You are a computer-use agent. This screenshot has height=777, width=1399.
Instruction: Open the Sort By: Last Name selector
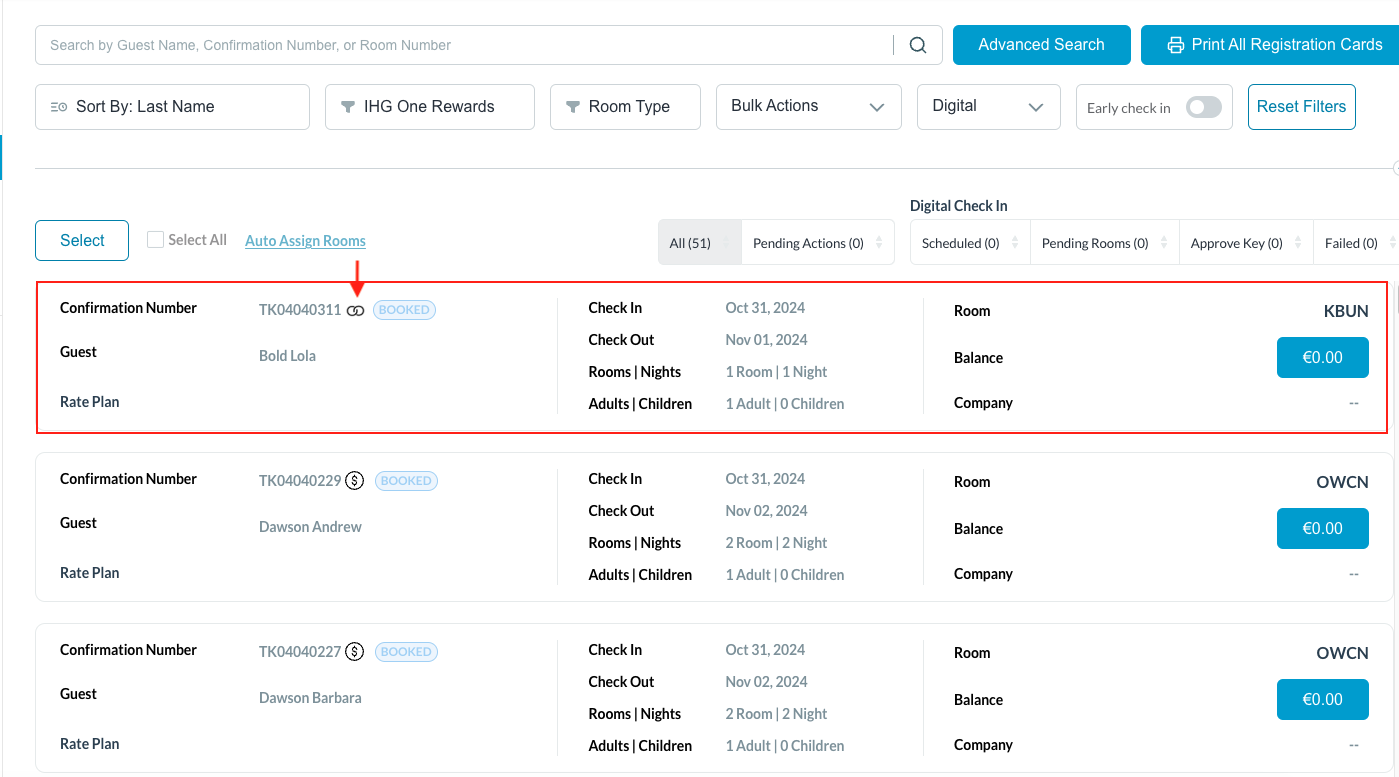pos(172,107)
